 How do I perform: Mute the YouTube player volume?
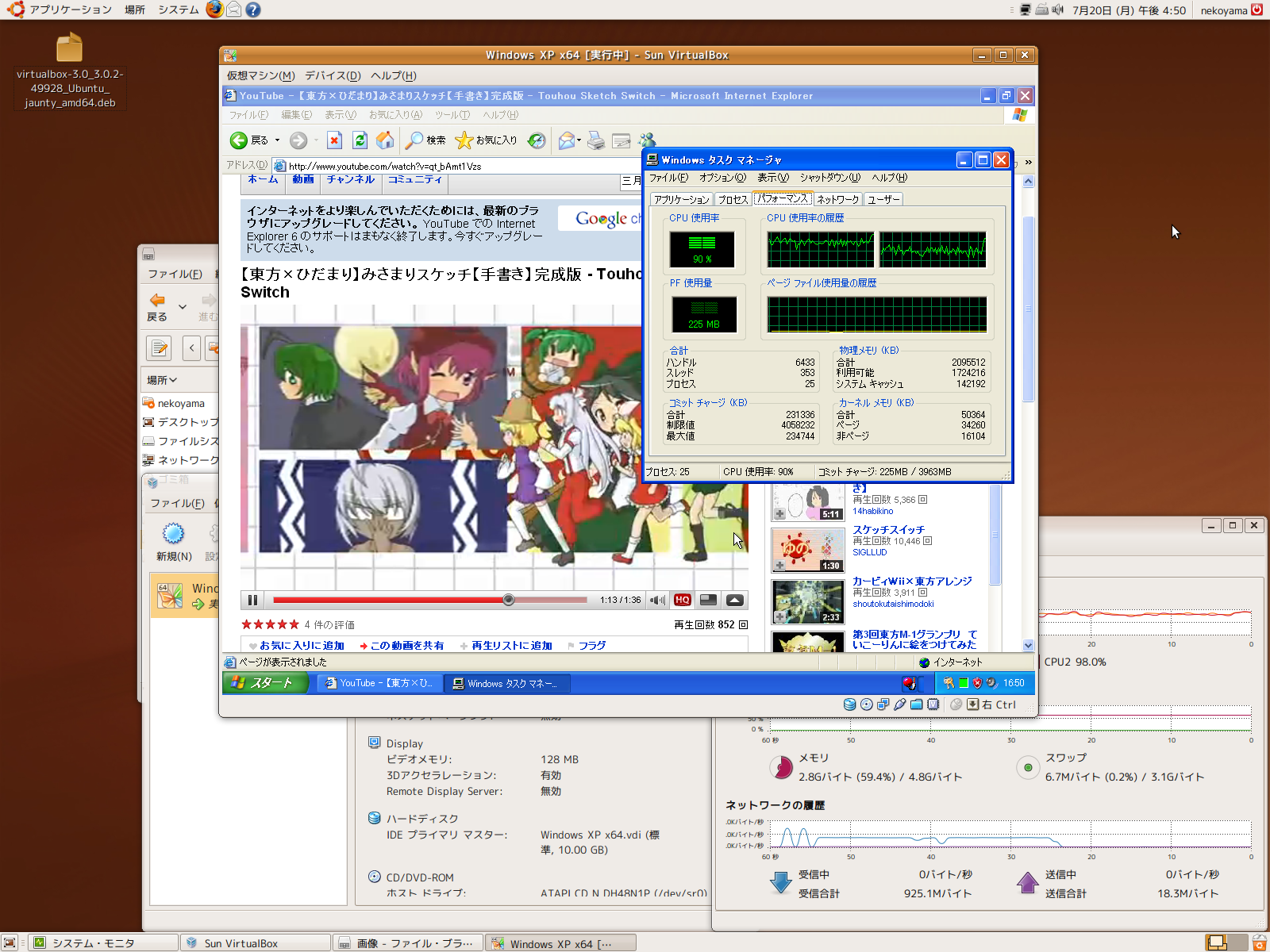[x=658, y=600]
